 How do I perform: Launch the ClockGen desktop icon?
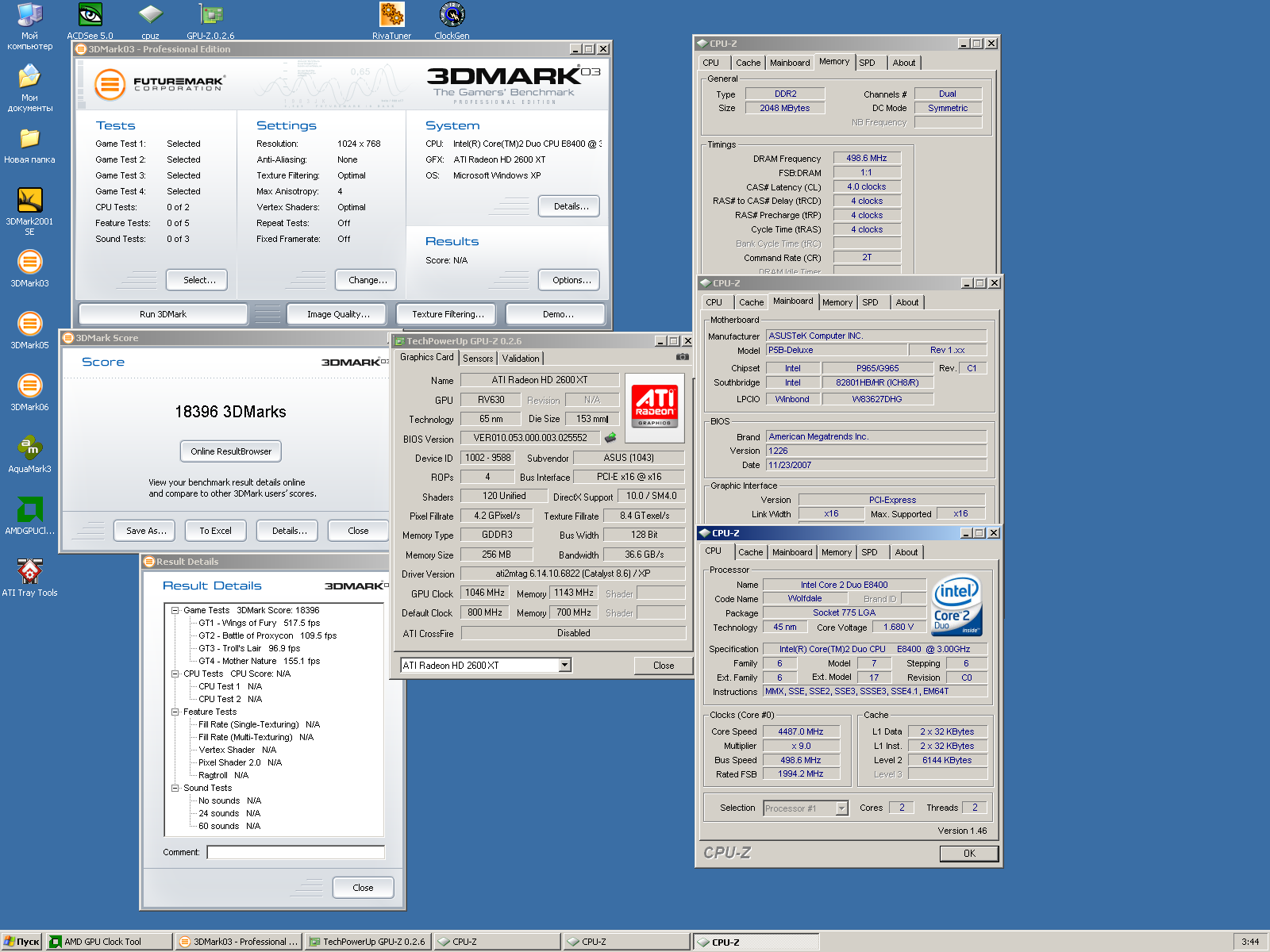452,20
